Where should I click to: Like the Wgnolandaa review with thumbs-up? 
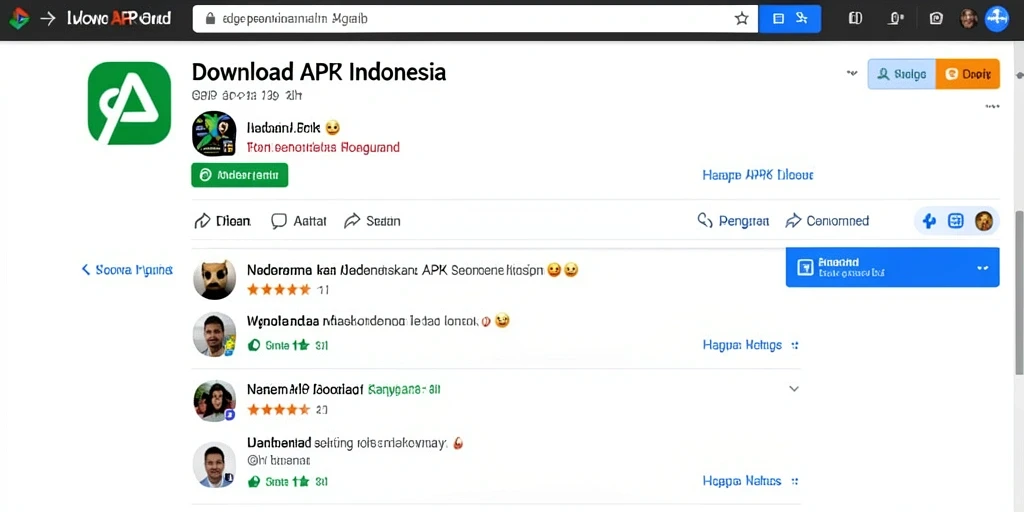254,345
